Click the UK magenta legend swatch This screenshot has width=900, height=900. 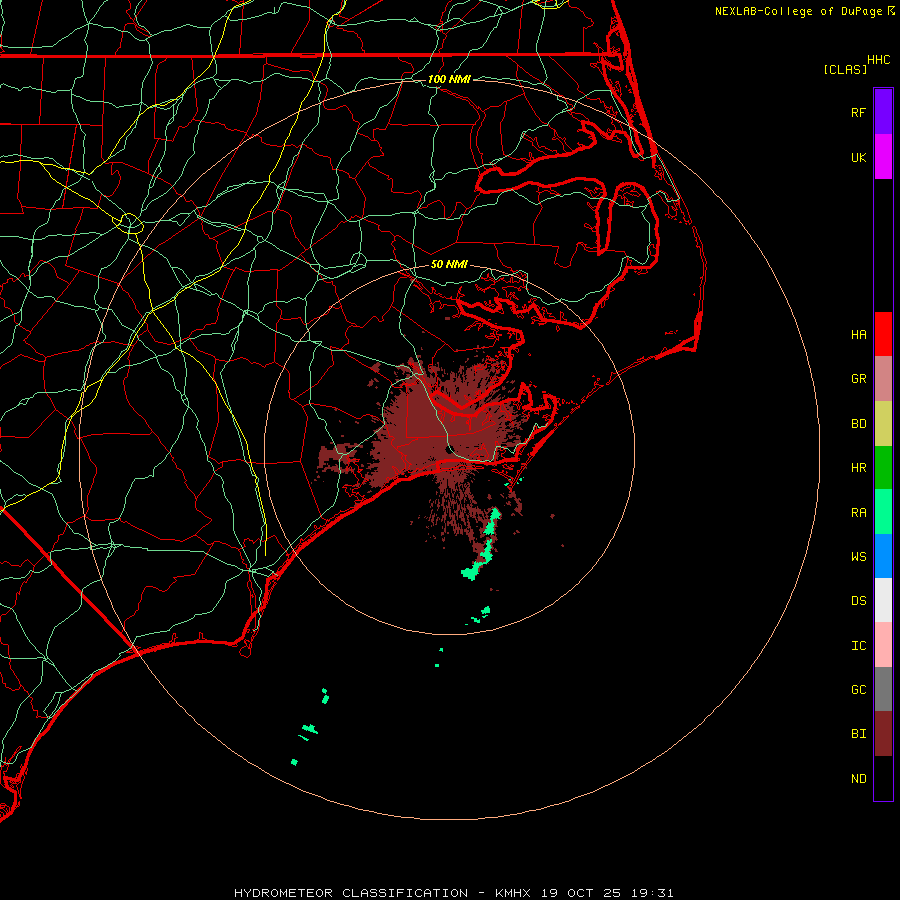[883, 157]
